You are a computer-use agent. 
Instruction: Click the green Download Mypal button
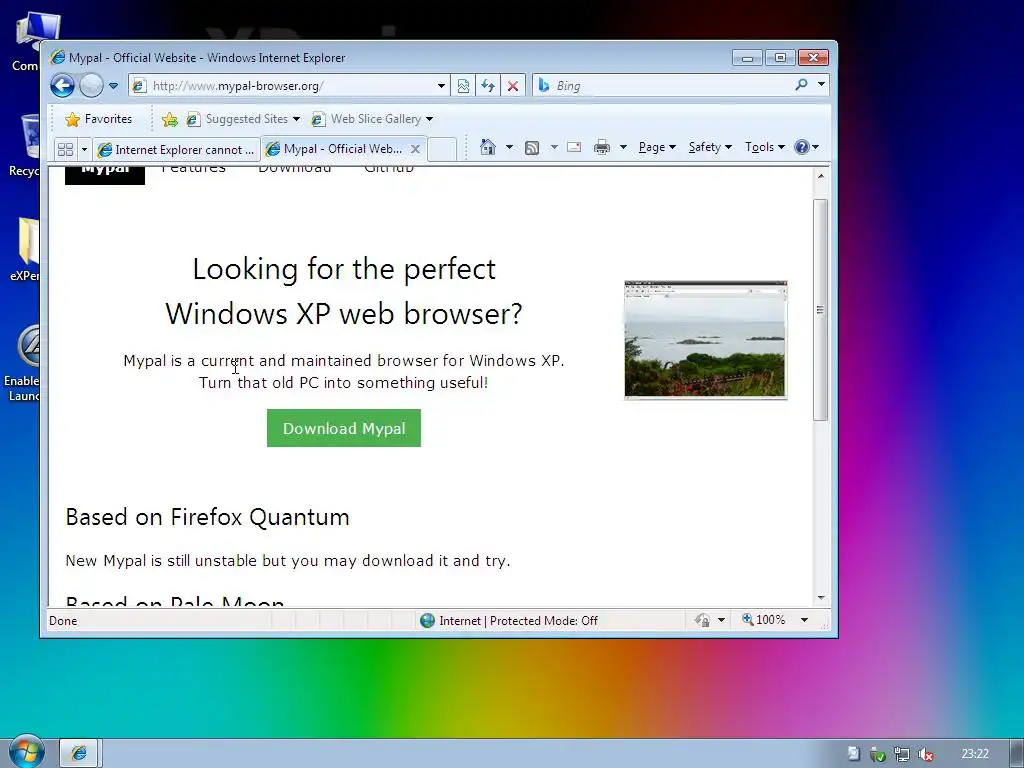click(344, 428)
